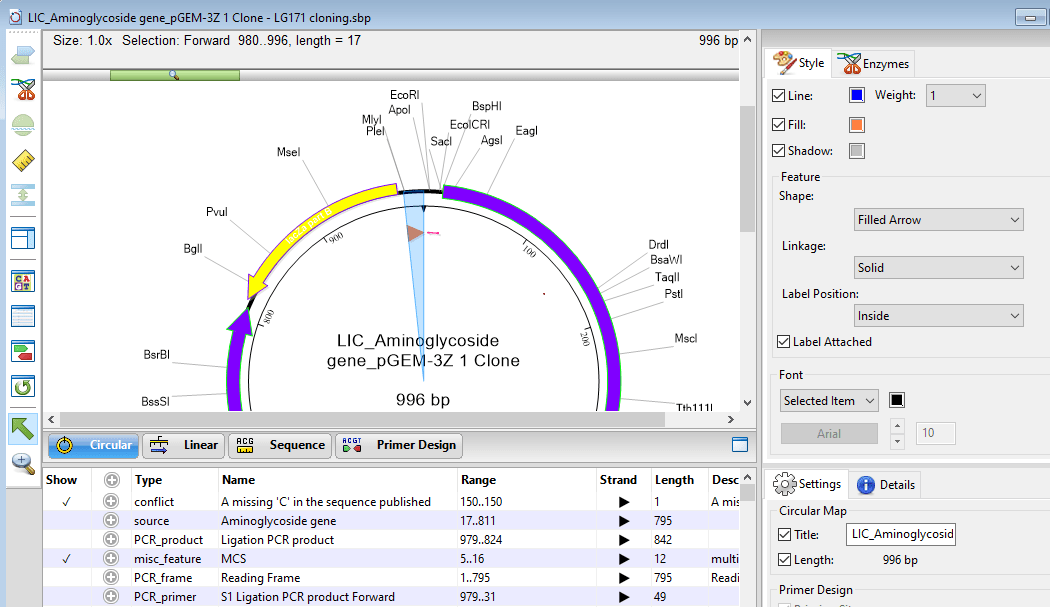This screenshot has width=1050, height=607.
Task: Open the scissors enzyme tool in left toolbar
Action: point(23,90)
